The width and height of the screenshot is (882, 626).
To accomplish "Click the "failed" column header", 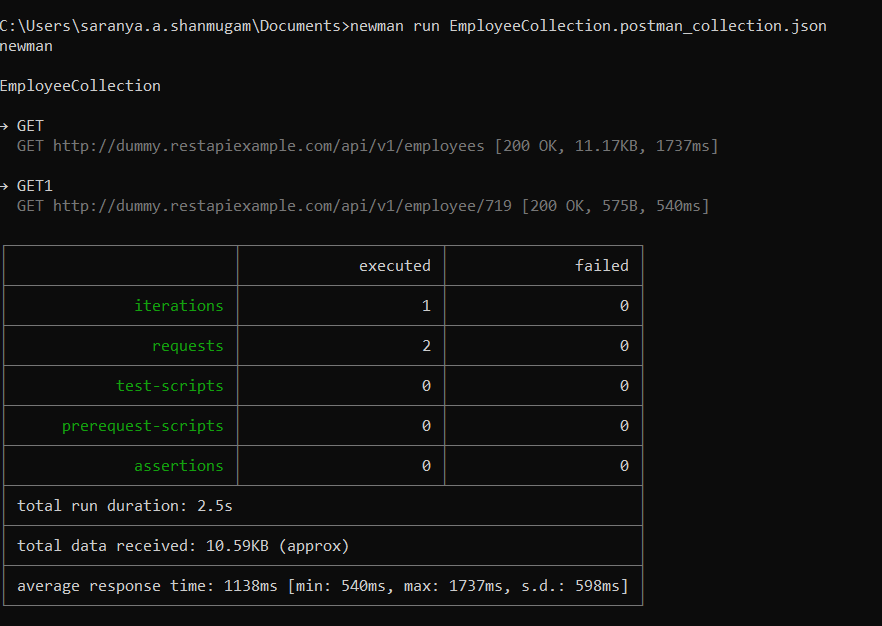I will click(601, 266).
